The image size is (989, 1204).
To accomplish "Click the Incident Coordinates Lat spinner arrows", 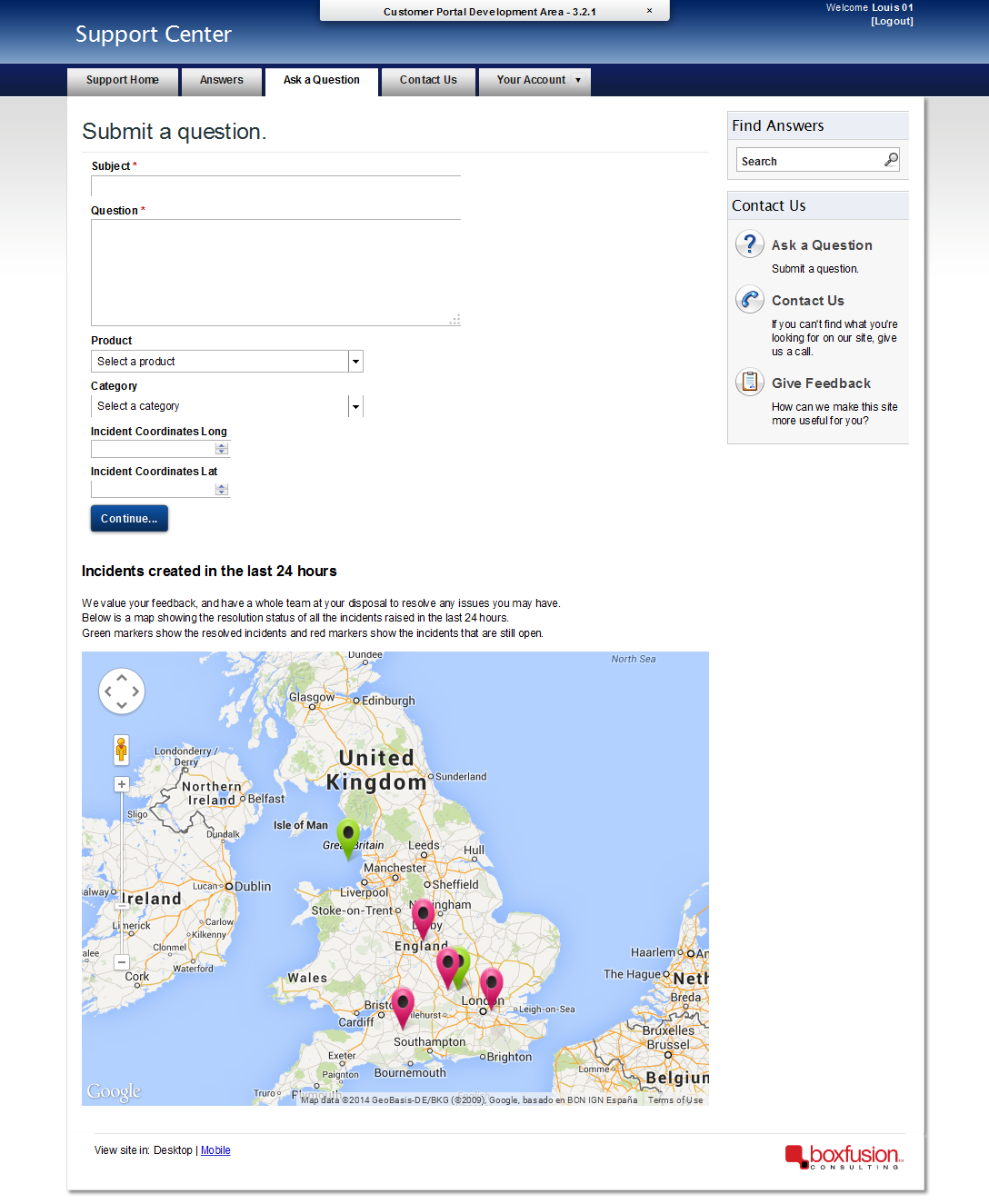I will click(222, 490).
